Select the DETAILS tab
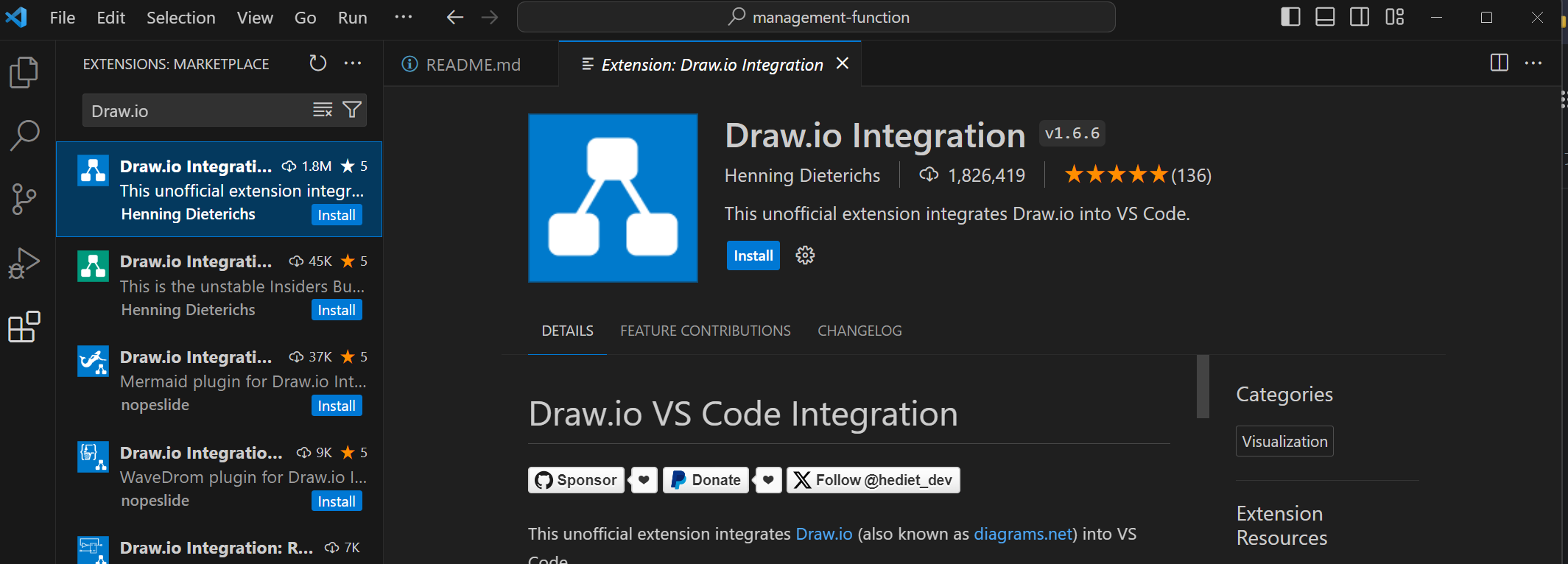Screen dimensions: 1568x564 click(x=567, y=331)
